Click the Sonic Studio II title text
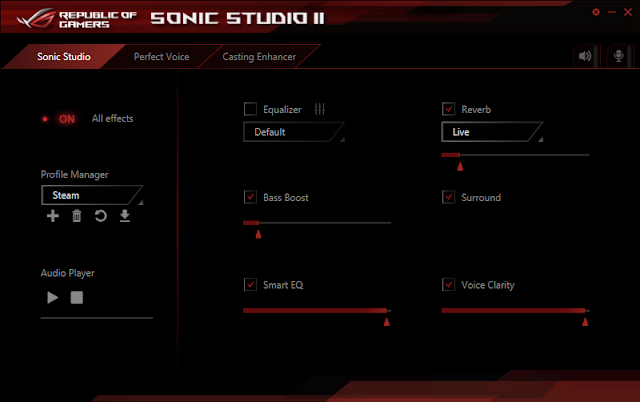 (238, 18)
